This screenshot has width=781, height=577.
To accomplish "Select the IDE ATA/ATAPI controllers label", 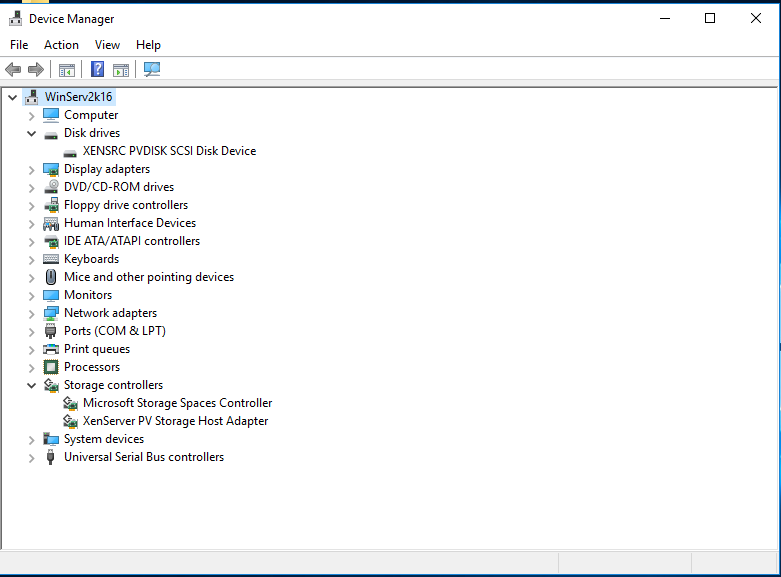I will (132, 241).
